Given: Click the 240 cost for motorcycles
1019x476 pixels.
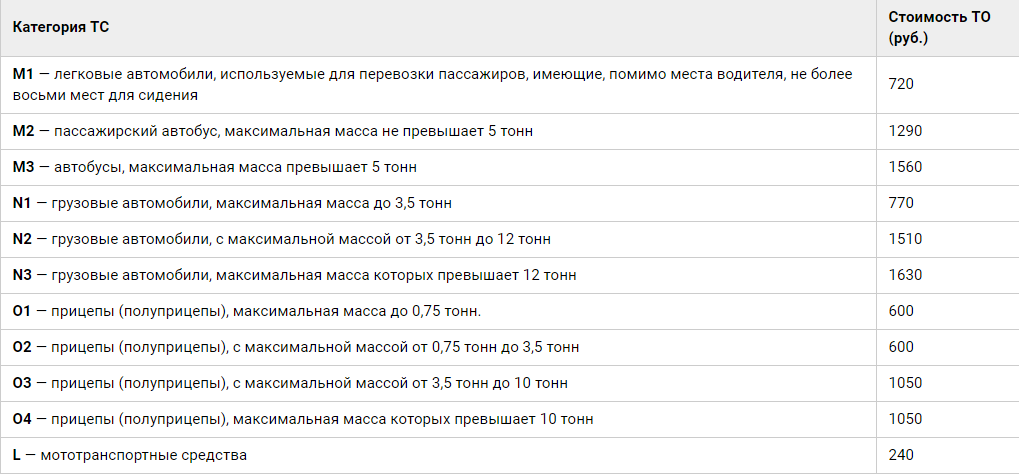Looking at the screenshot, I should click(x=901, y=455).
